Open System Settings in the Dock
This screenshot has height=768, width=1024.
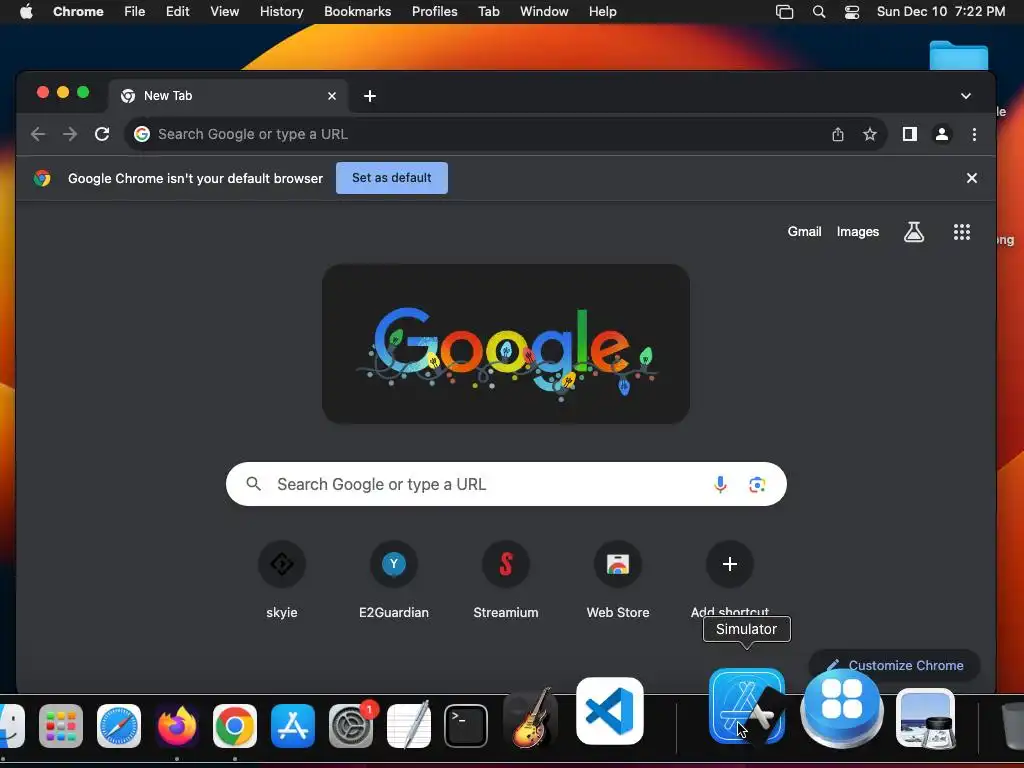click(351, 726)
